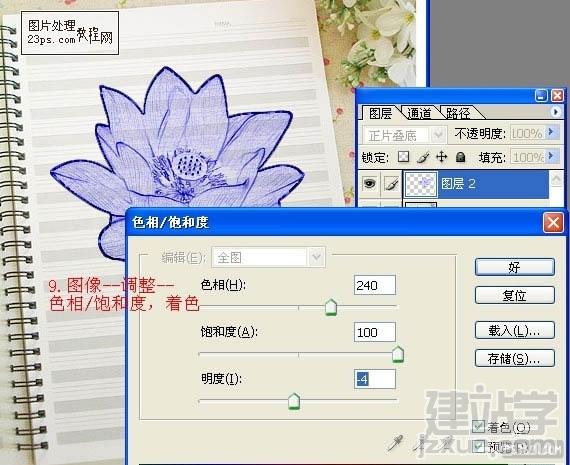Open the layers panel flyout menu arrow
Screen dimensions: 570x465
tap(555, 112)
